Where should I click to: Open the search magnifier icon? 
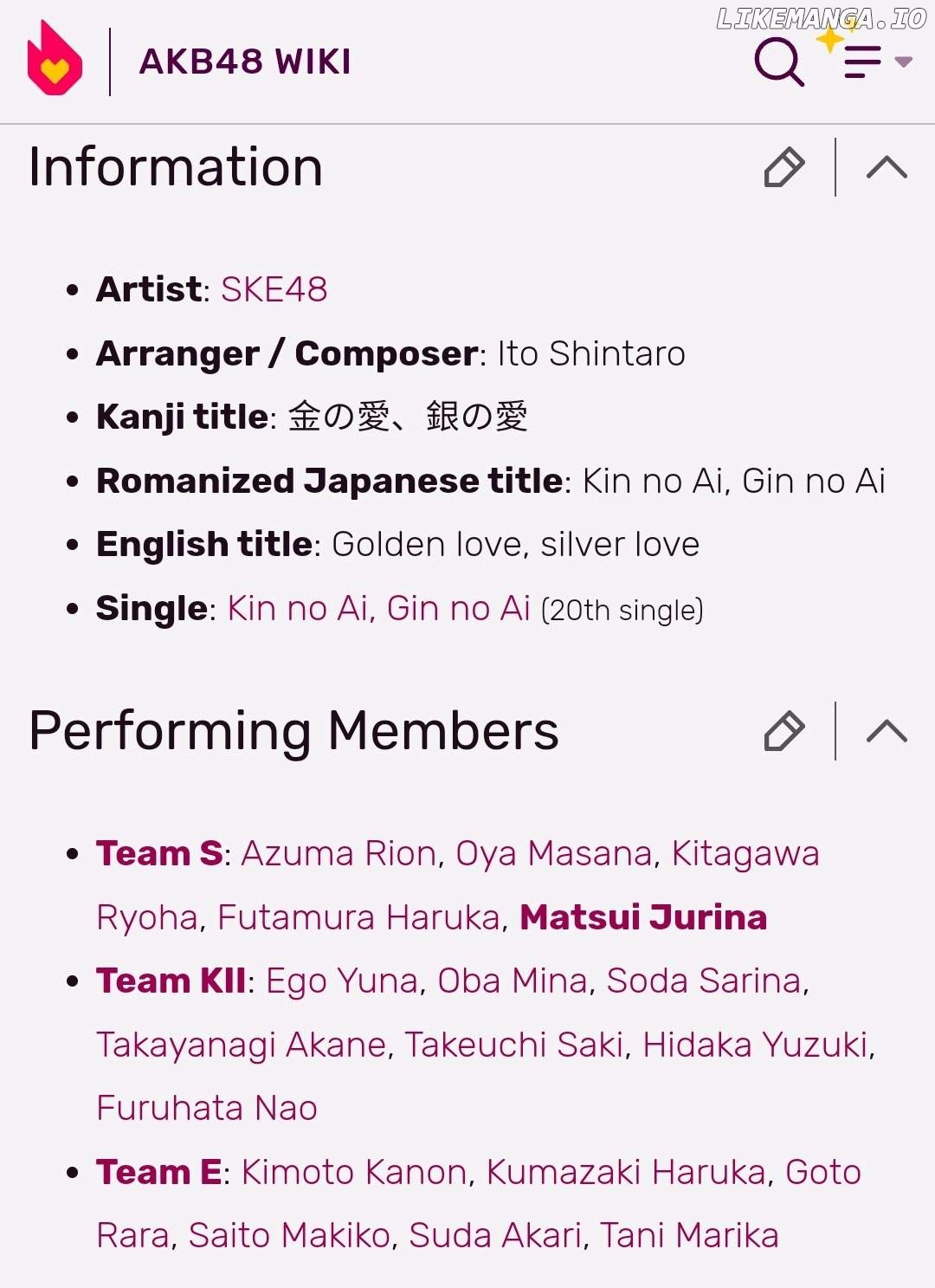[778, 61]
